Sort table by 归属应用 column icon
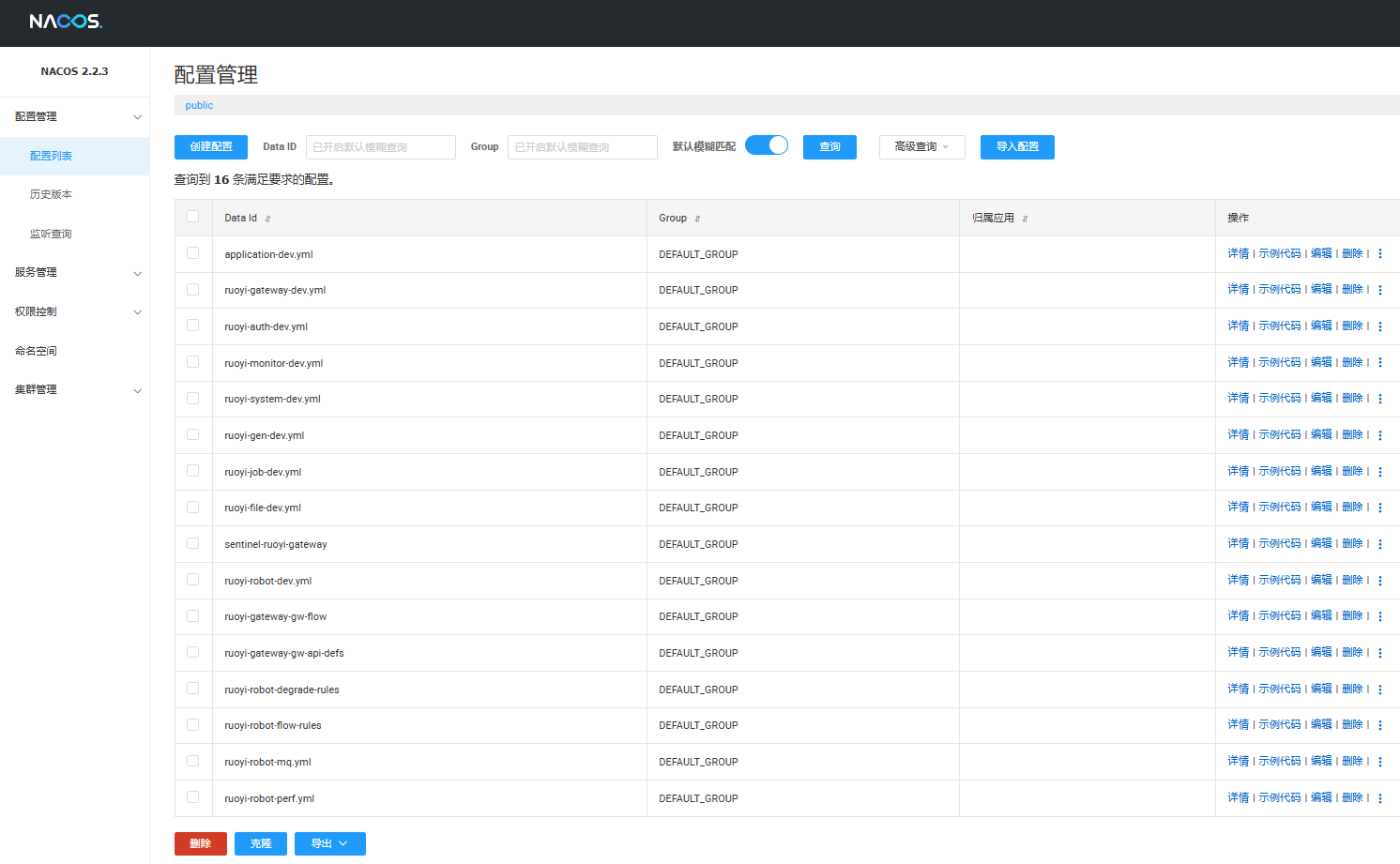Image resolution: width=1400 pixels, height=864 pixels. [x=1025, y=219]
